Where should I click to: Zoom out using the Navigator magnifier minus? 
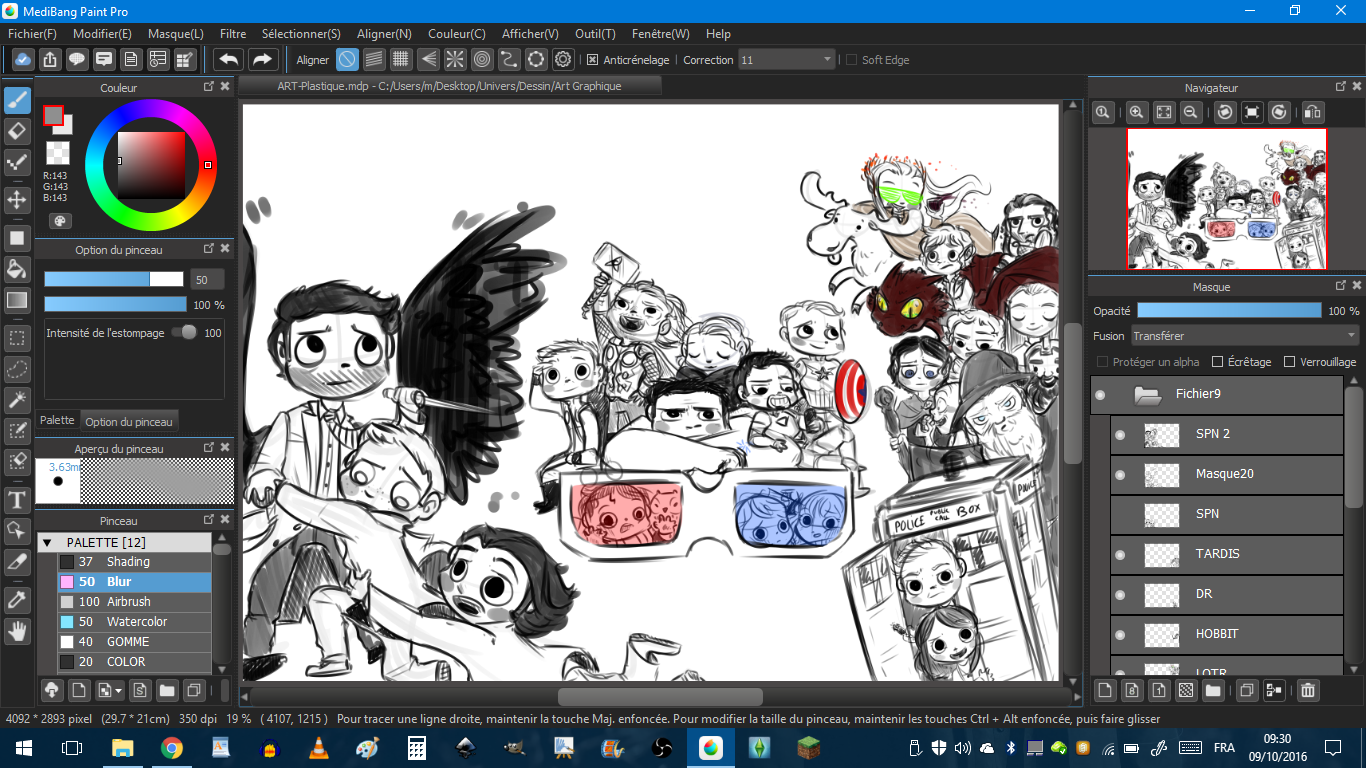point(1191,113)
